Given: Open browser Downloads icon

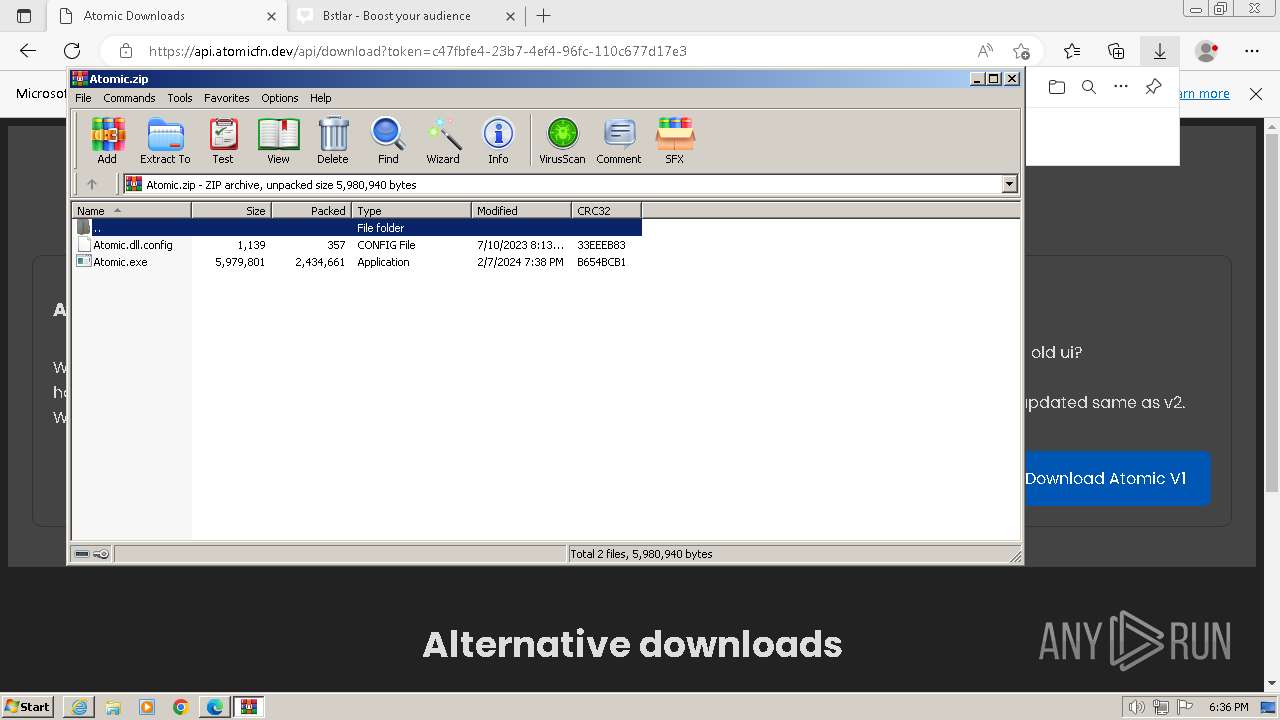Looking at the screenshot, I should point(1160,51).
